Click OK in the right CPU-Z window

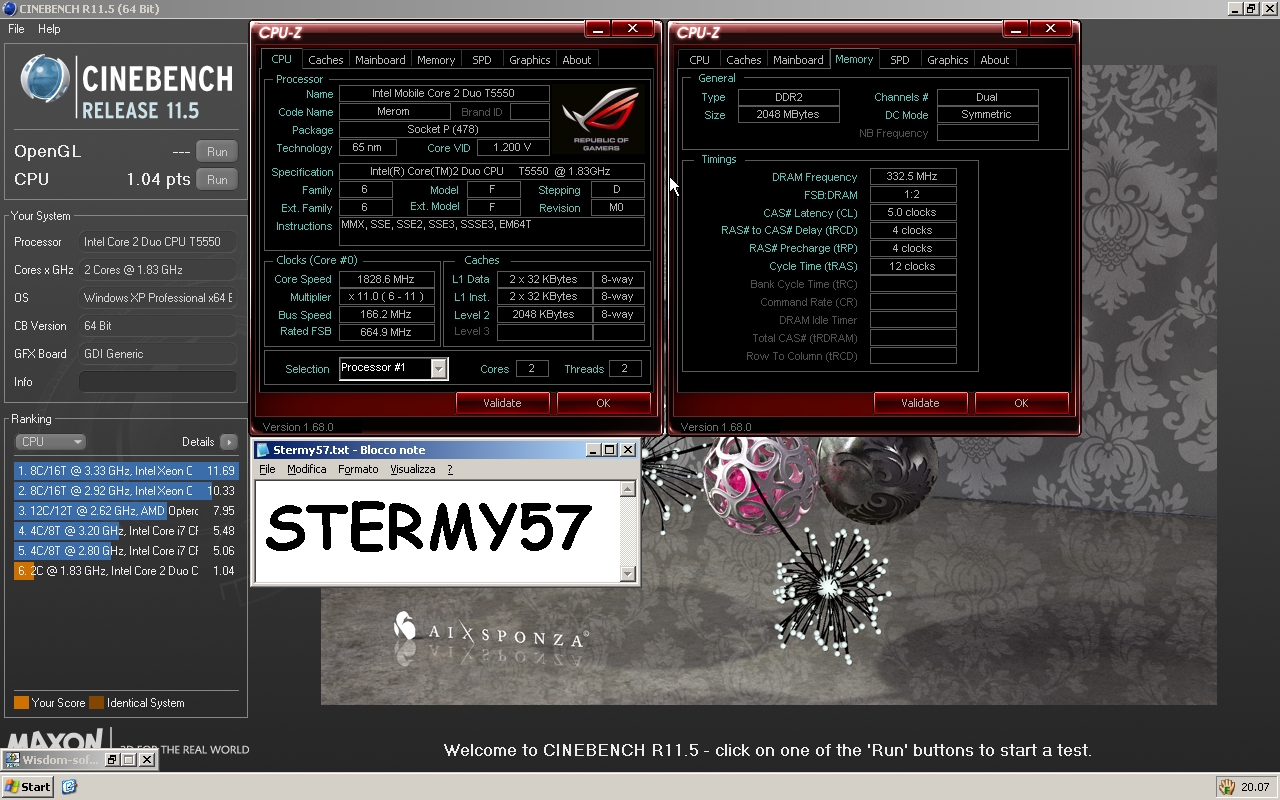[1021, 403]
